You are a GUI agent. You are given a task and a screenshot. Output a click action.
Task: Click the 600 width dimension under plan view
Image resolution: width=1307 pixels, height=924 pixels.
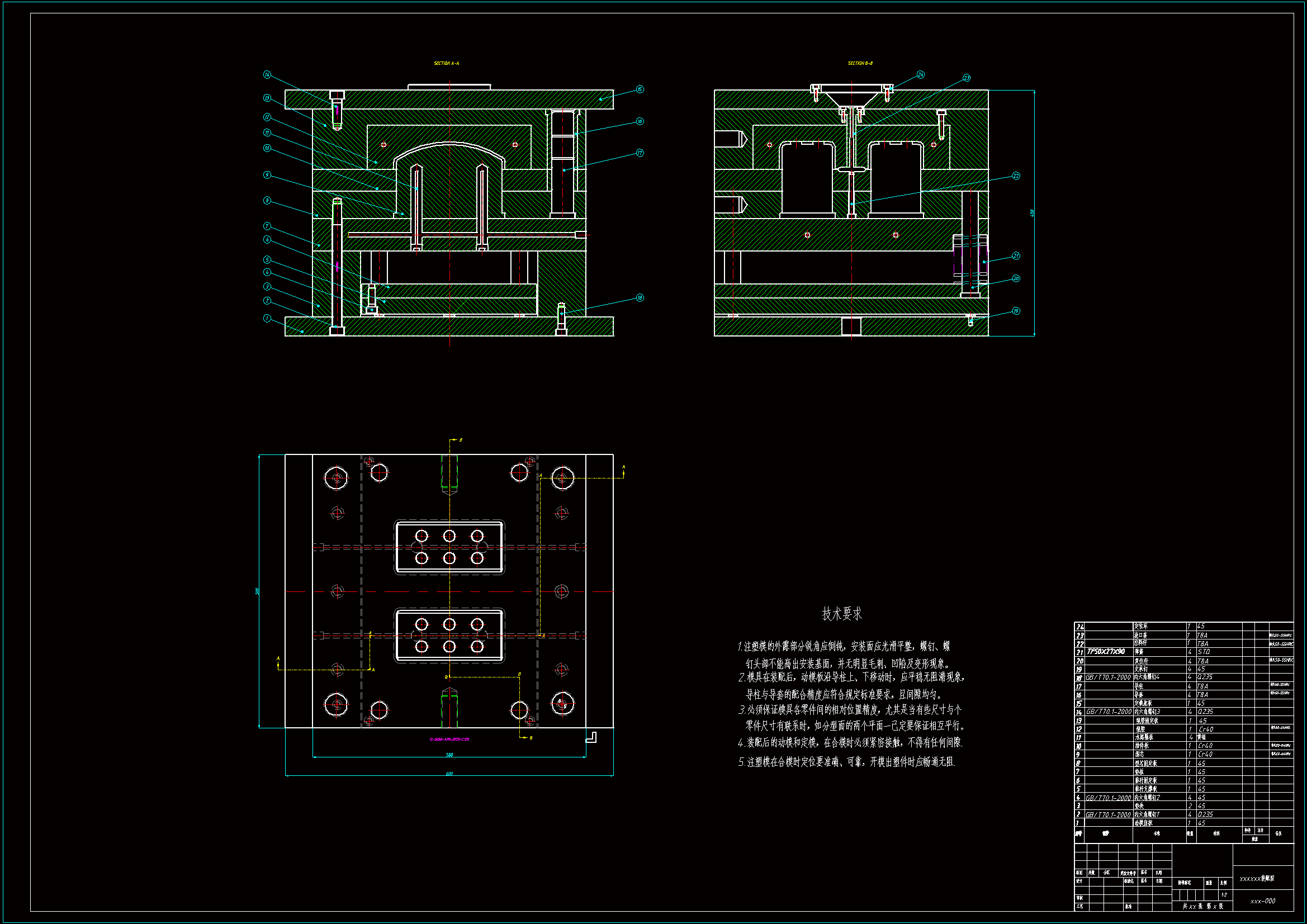click(x=449, y=774)
